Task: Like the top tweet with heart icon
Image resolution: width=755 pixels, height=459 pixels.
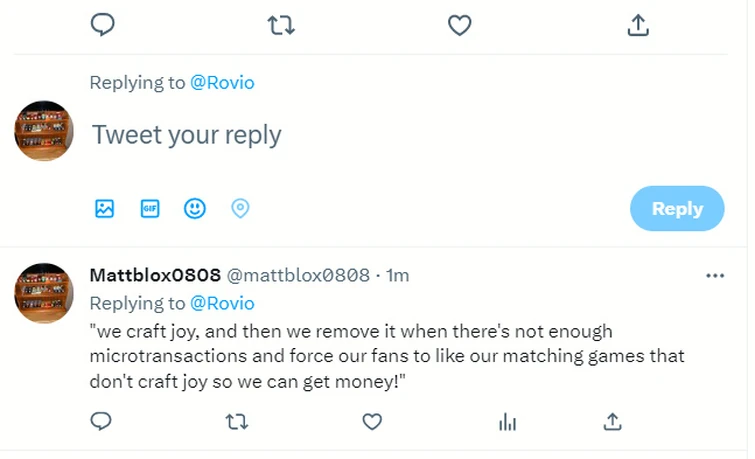Action: tap(459, 25)
